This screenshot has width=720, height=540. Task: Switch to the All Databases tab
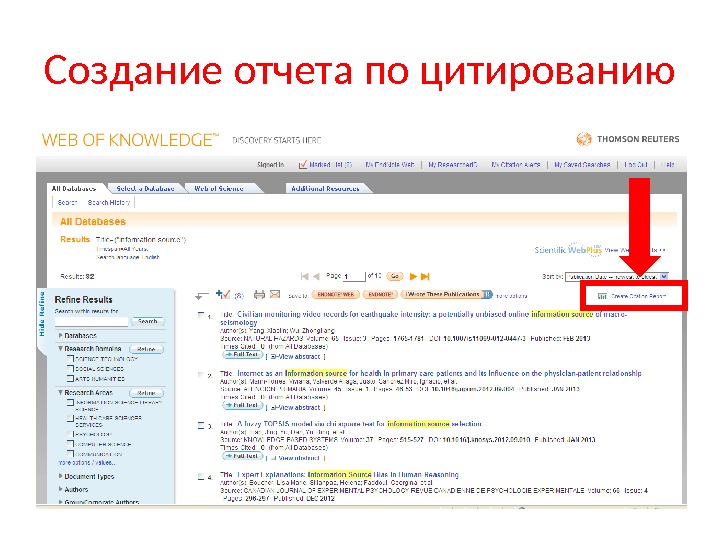pos(74,188)
